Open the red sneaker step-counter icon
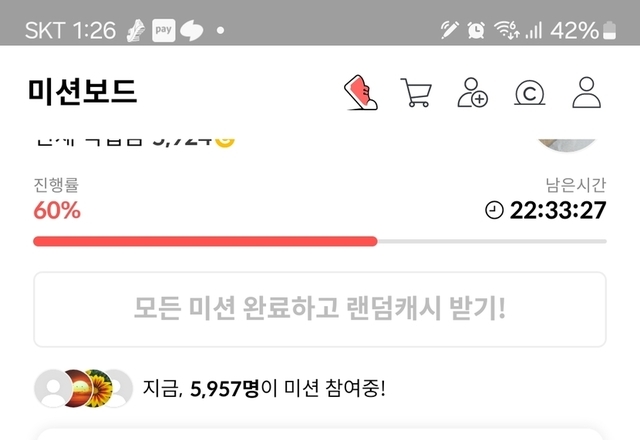Image resolution: width=640 pixels, height=440 pixels. 361,92
